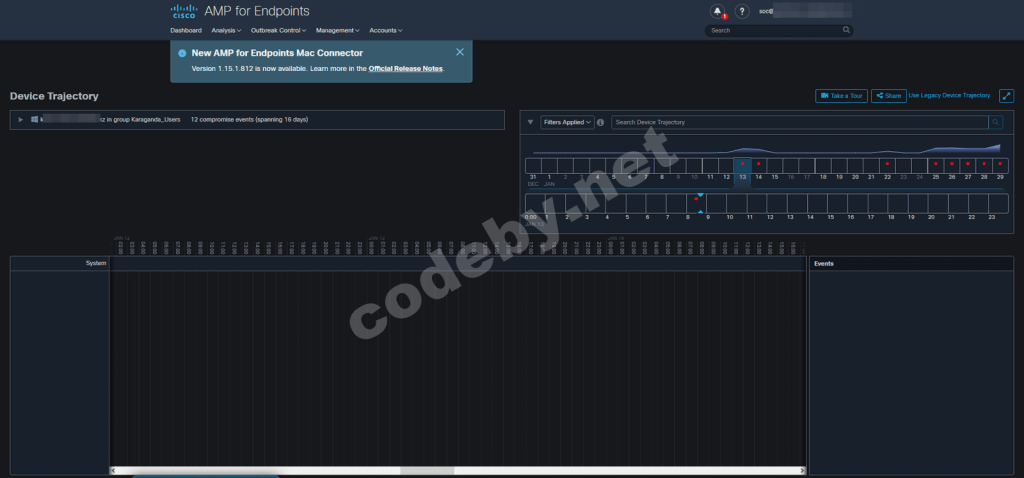1024x478 pixels.
Task: Open the notifications bell icon
Action: click(x=718, y=12)
